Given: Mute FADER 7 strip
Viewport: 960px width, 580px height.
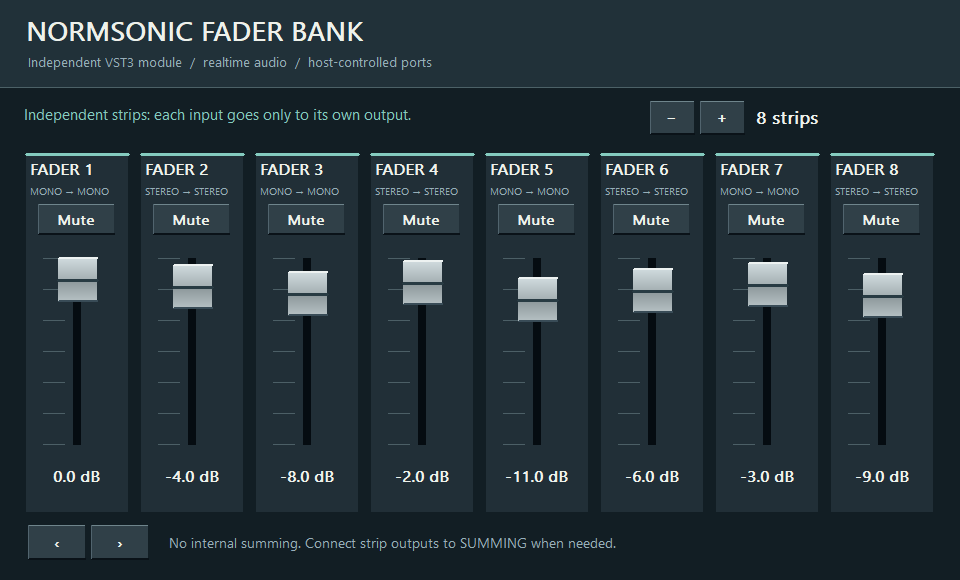Looking at the screenshot, I should (x=766, y=219).
